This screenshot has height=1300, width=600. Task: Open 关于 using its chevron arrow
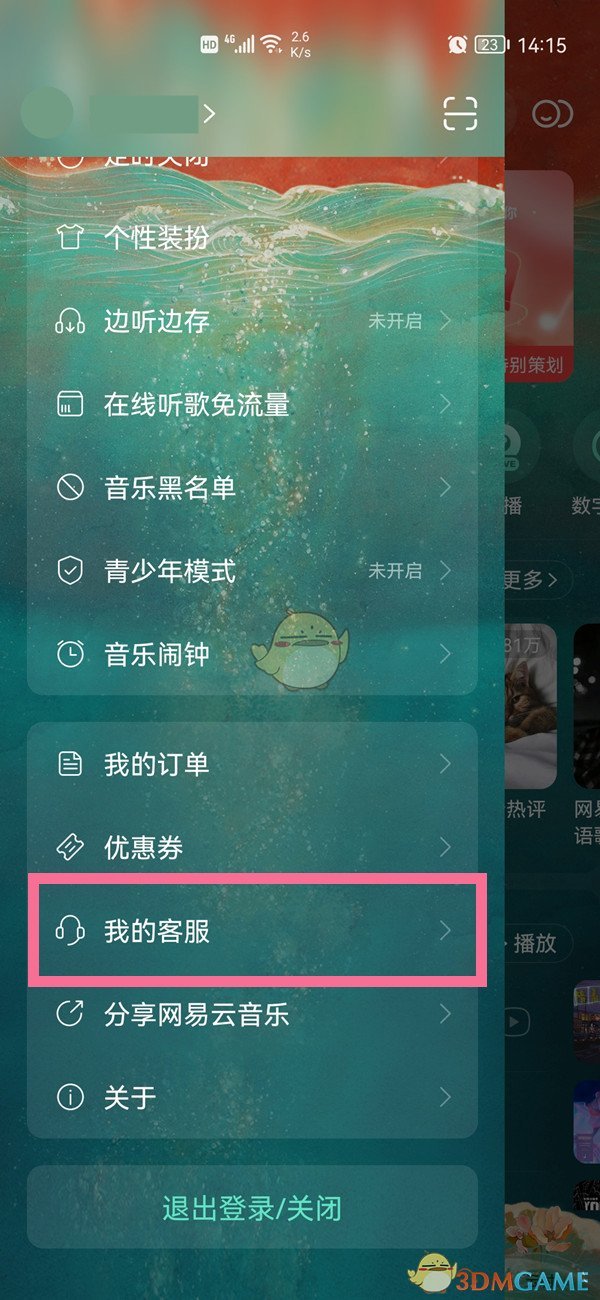(446, 1097)
